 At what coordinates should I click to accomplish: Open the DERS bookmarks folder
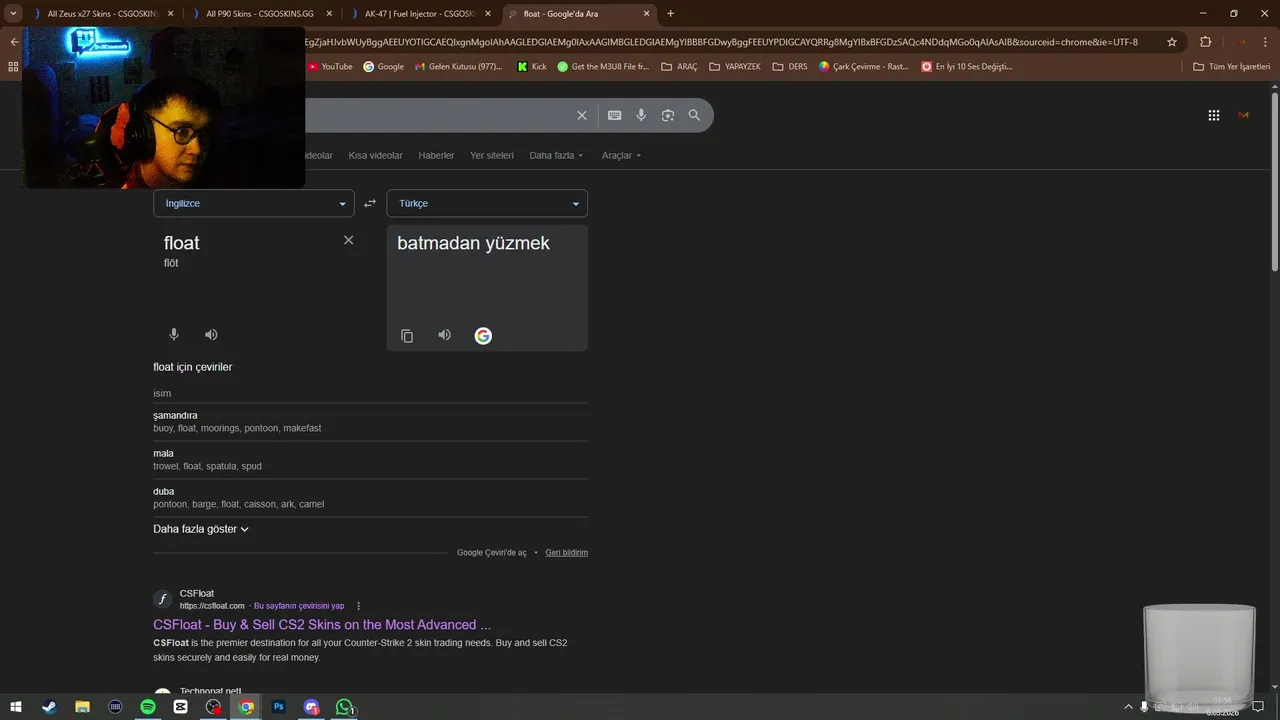point(790,66)
